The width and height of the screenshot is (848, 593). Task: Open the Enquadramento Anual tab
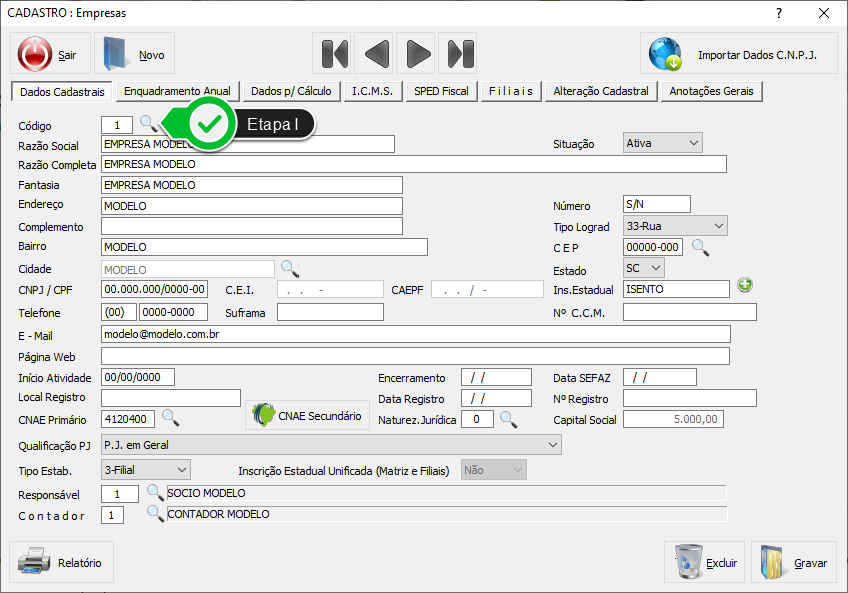pos(177,91)
